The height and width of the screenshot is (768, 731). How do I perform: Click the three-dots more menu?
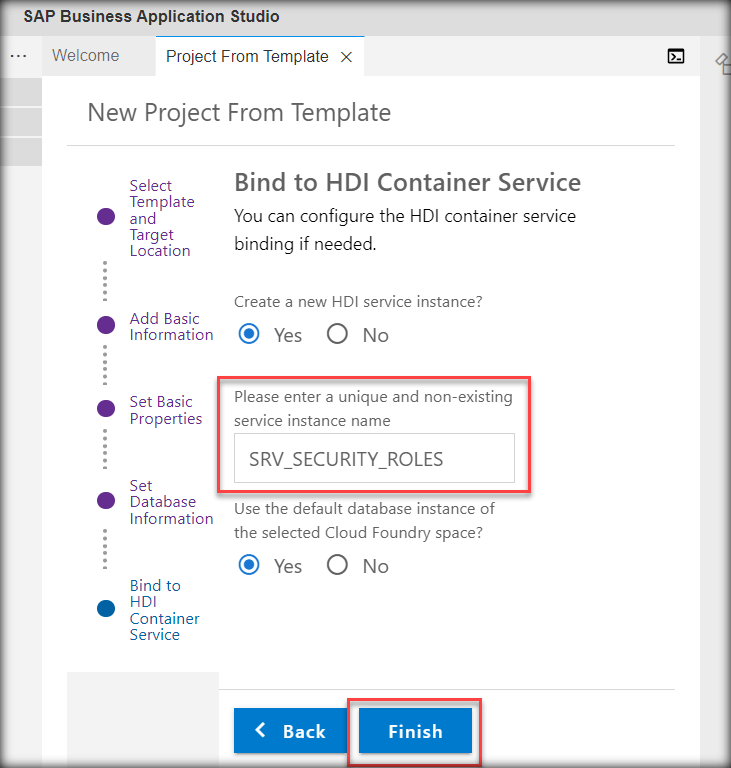click(x=18, y=56)
